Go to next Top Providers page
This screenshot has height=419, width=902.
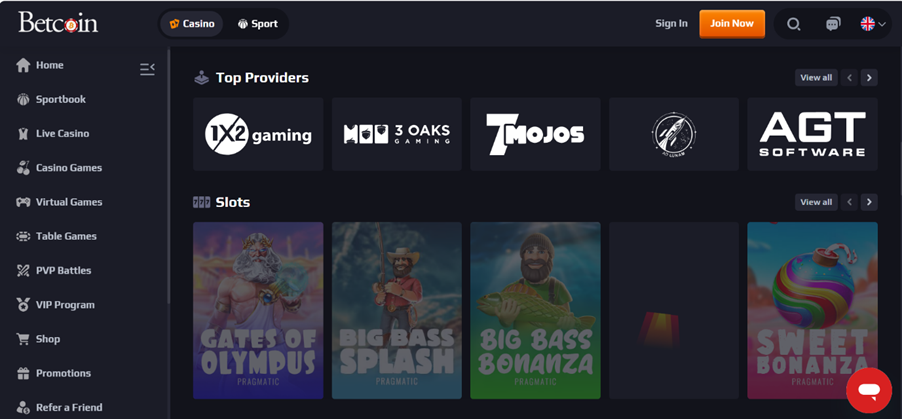[869, 78]
